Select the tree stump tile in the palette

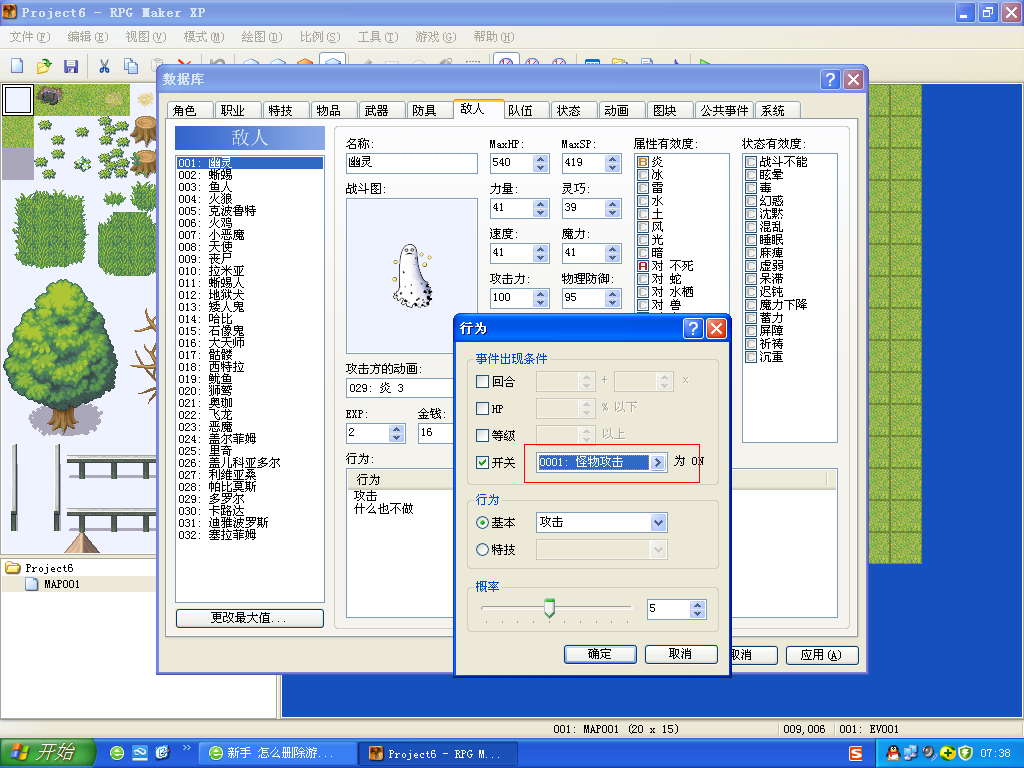145,131
